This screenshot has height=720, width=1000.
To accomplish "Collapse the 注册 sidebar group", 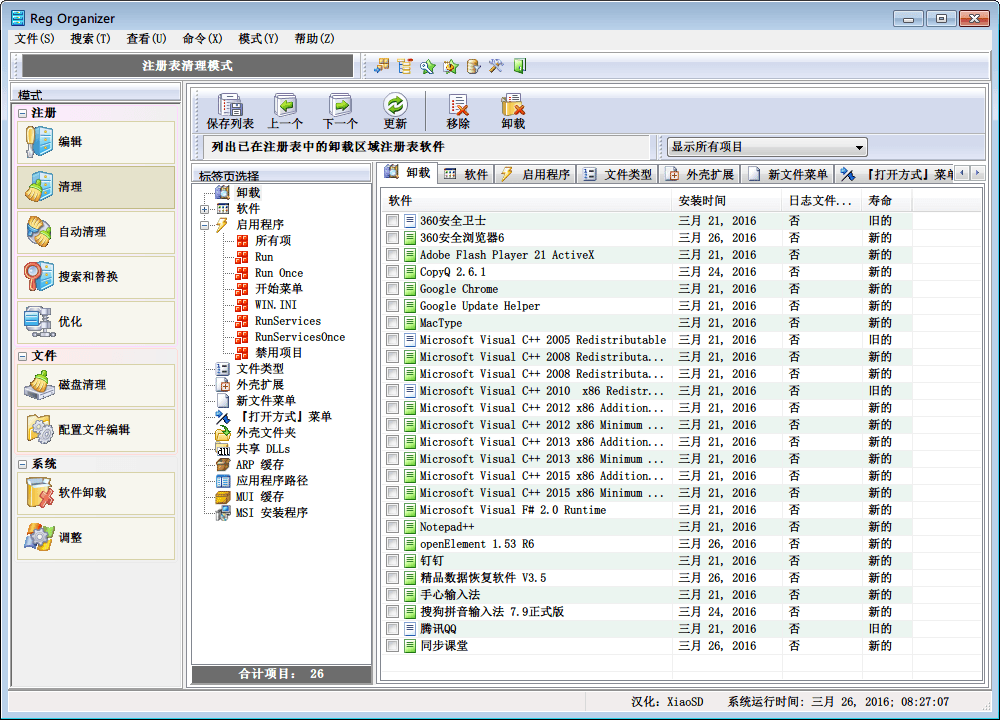I will (x=22, y=114).
